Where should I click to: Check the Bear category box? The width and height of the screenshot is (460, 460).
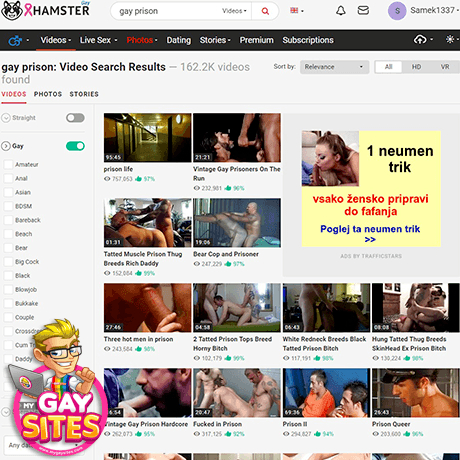8,248
